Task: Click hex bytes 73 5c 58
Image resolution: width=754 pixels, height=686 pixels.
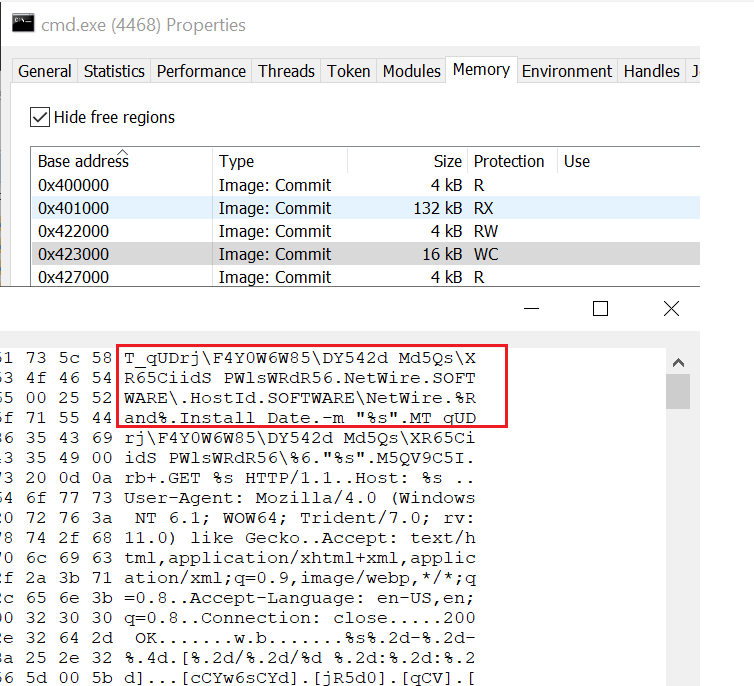Action: pos(69,358)
